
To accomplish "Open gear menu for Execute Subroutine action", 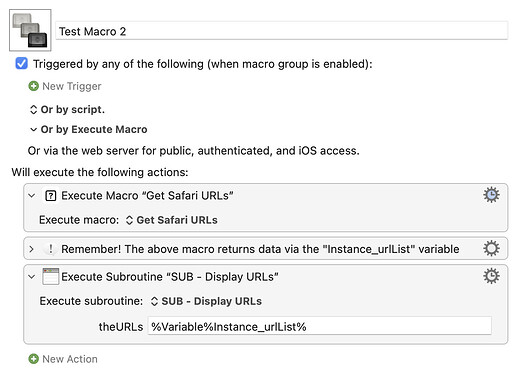I will pos(492,276).
